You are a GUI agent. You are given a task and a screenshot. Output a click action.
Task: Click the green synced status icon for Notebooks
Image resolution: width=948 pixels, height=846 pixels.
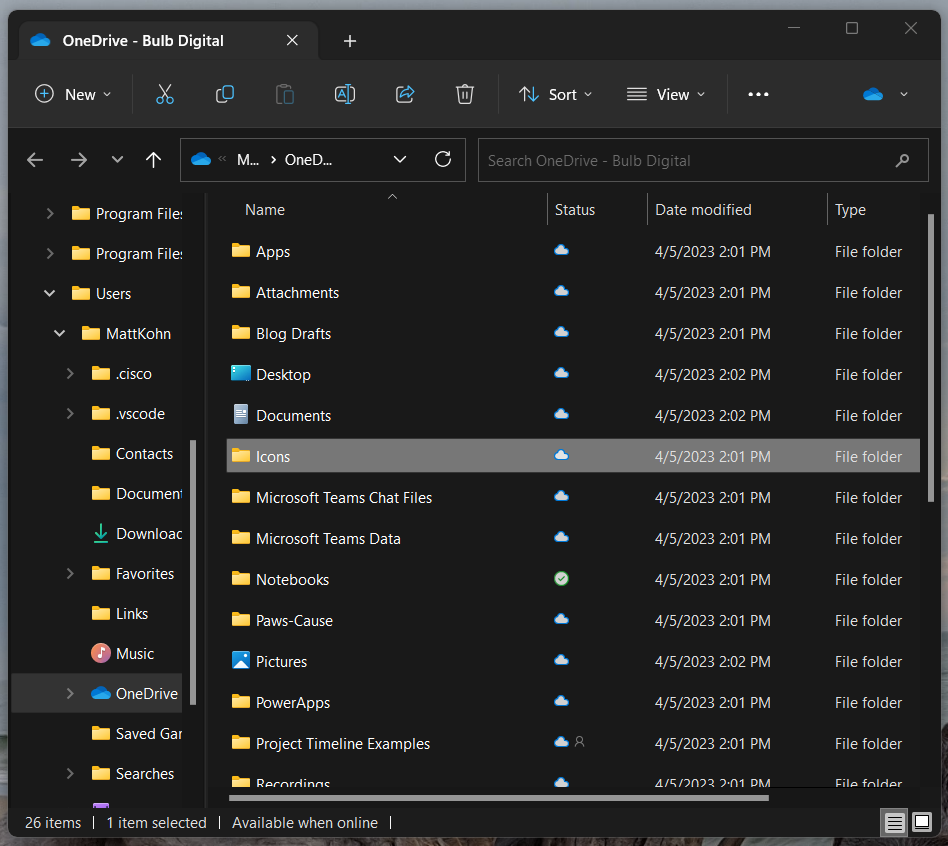coord(561,579)
